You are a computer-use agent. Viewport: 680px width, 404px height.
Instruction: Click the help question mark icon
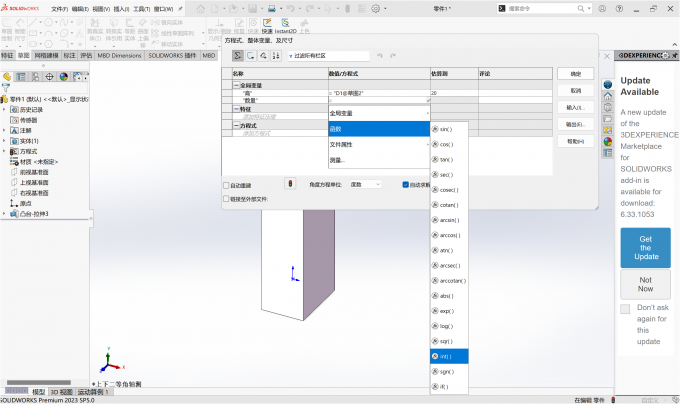[x=619, y=8]
